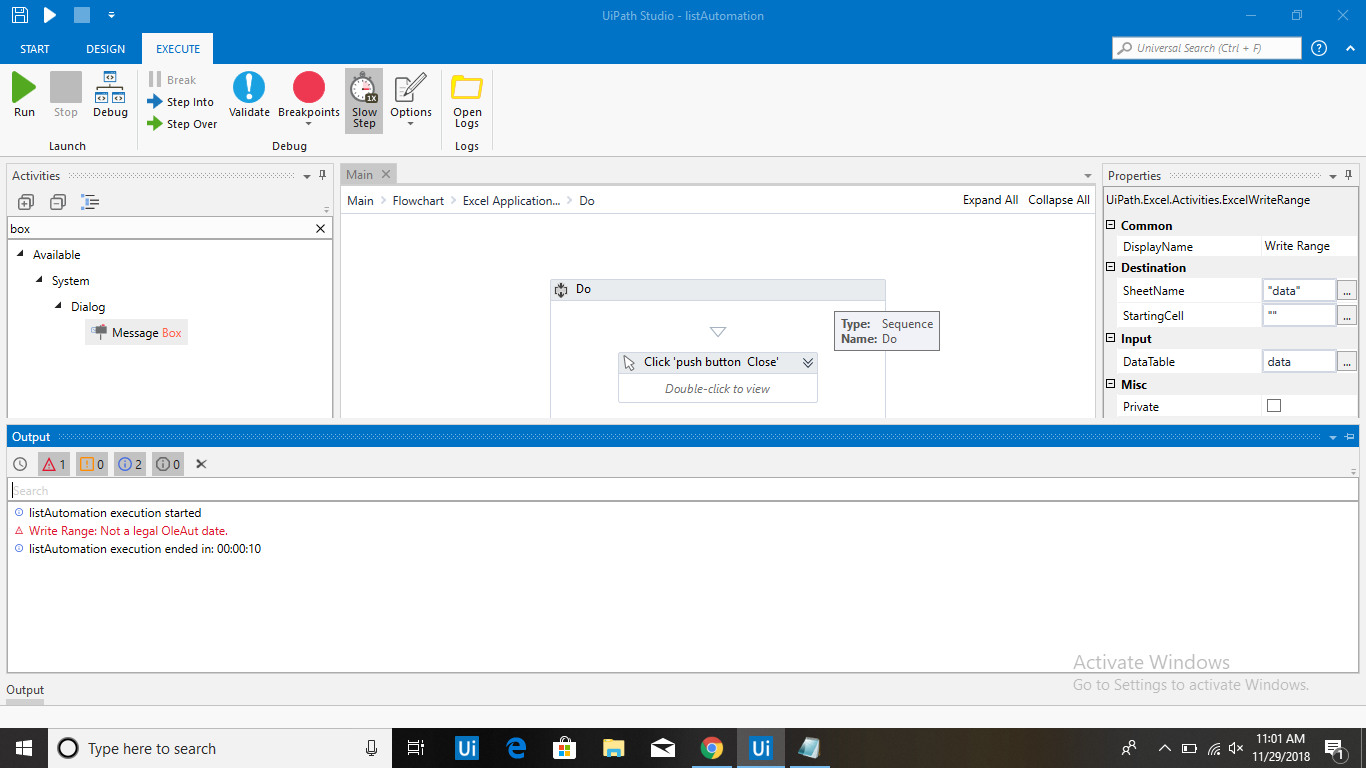Open the quick access toolbar customize arrow
Screen dimensions: 1366x768
[x=111, y=15]
